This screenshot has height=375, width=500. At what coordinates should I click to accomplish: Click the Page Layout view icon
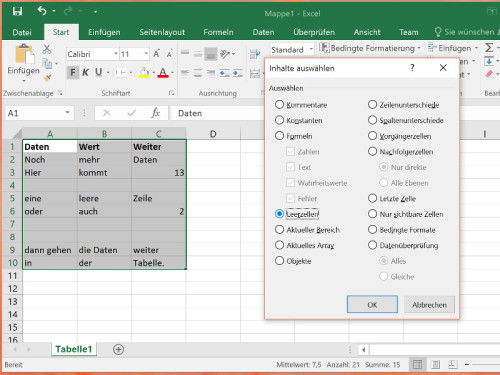pyautogui.click(x=435, y=365)
